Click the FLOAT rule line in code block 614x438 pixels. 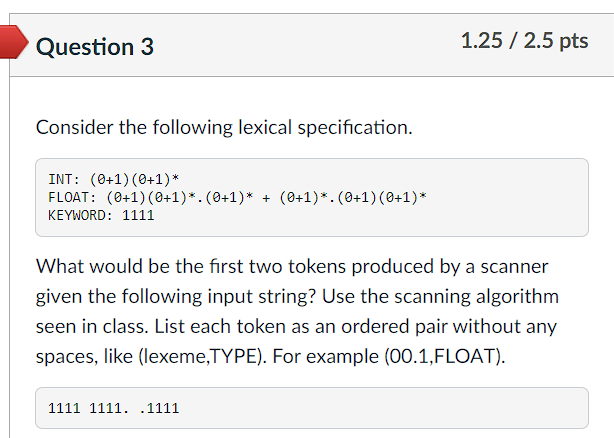[x=237, y=197]
